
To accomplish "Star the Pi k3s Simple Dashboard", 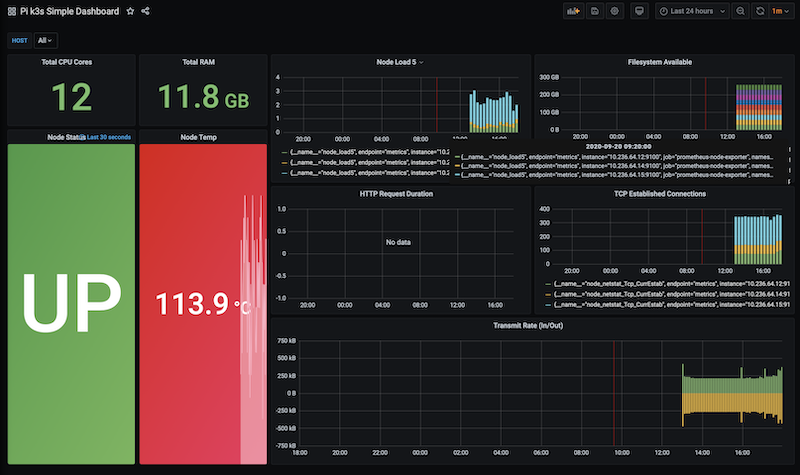I will click(130, 11).
